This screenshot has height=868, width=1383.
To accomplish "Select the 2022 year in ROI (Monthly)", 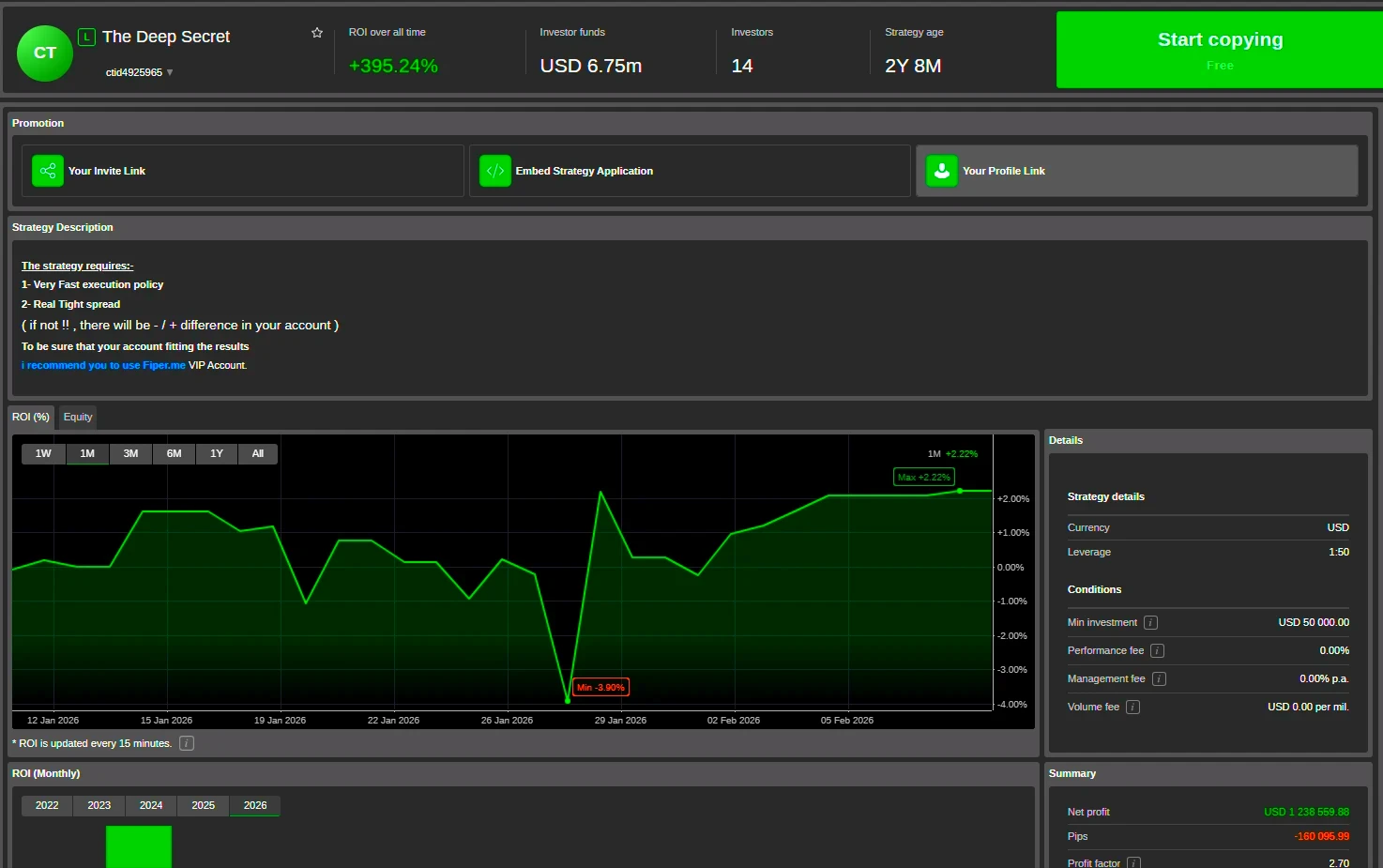I will tap(46, 805).
